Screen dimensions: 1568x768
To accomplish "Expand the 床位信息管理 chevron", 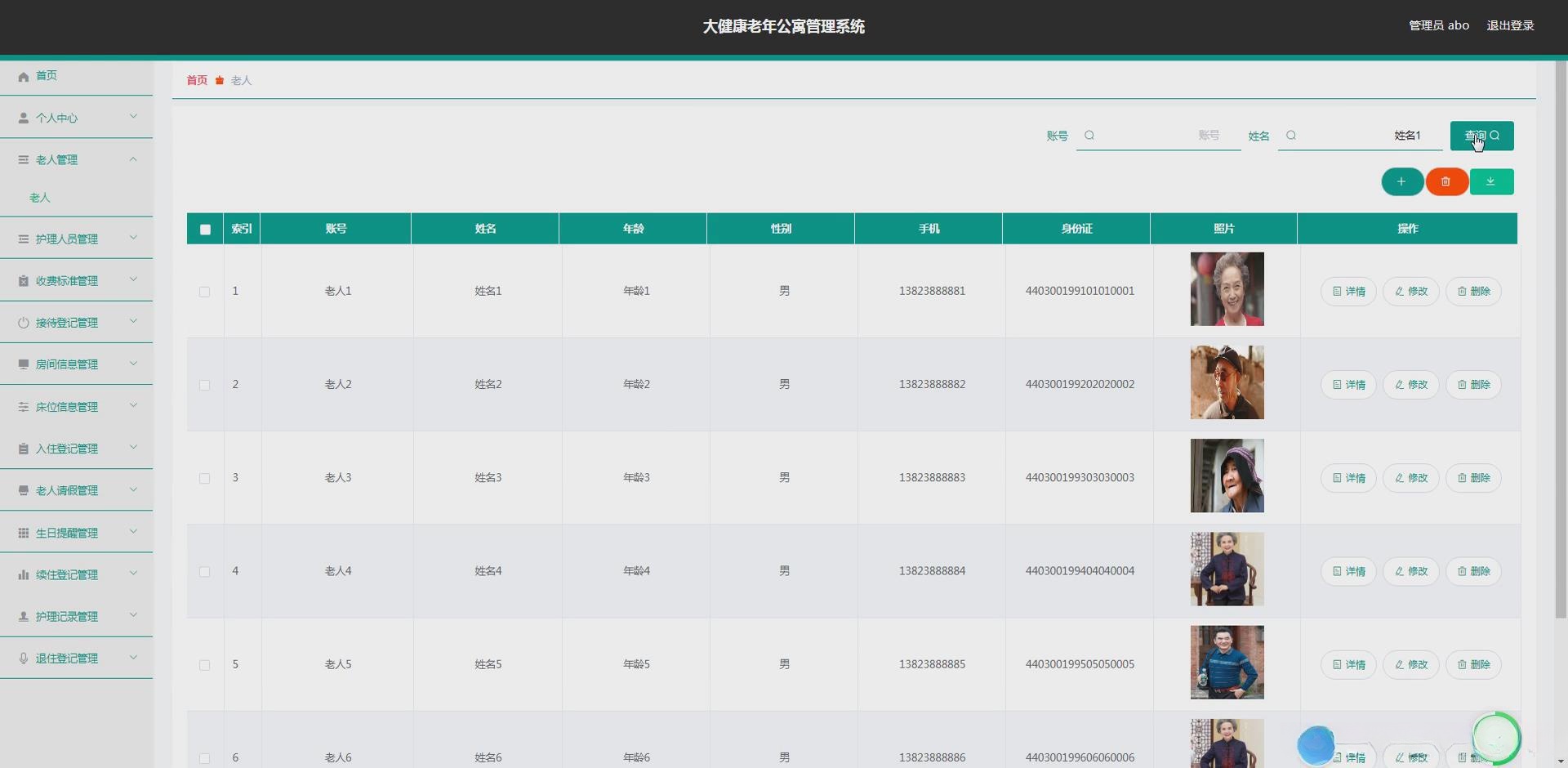I will [x=133, y=405].
